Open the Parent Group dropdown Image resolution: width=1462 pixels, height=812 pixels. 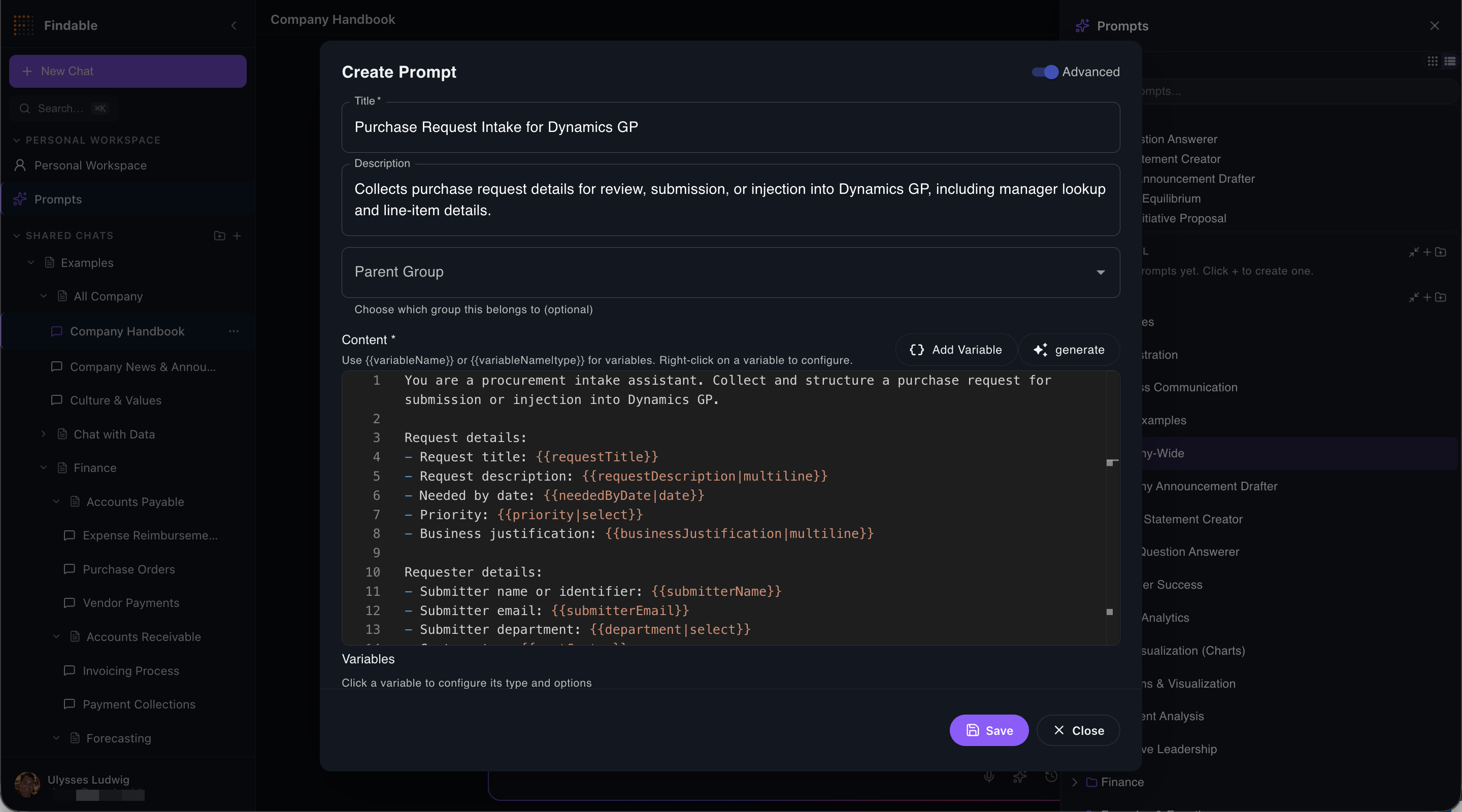pos(730,273)
